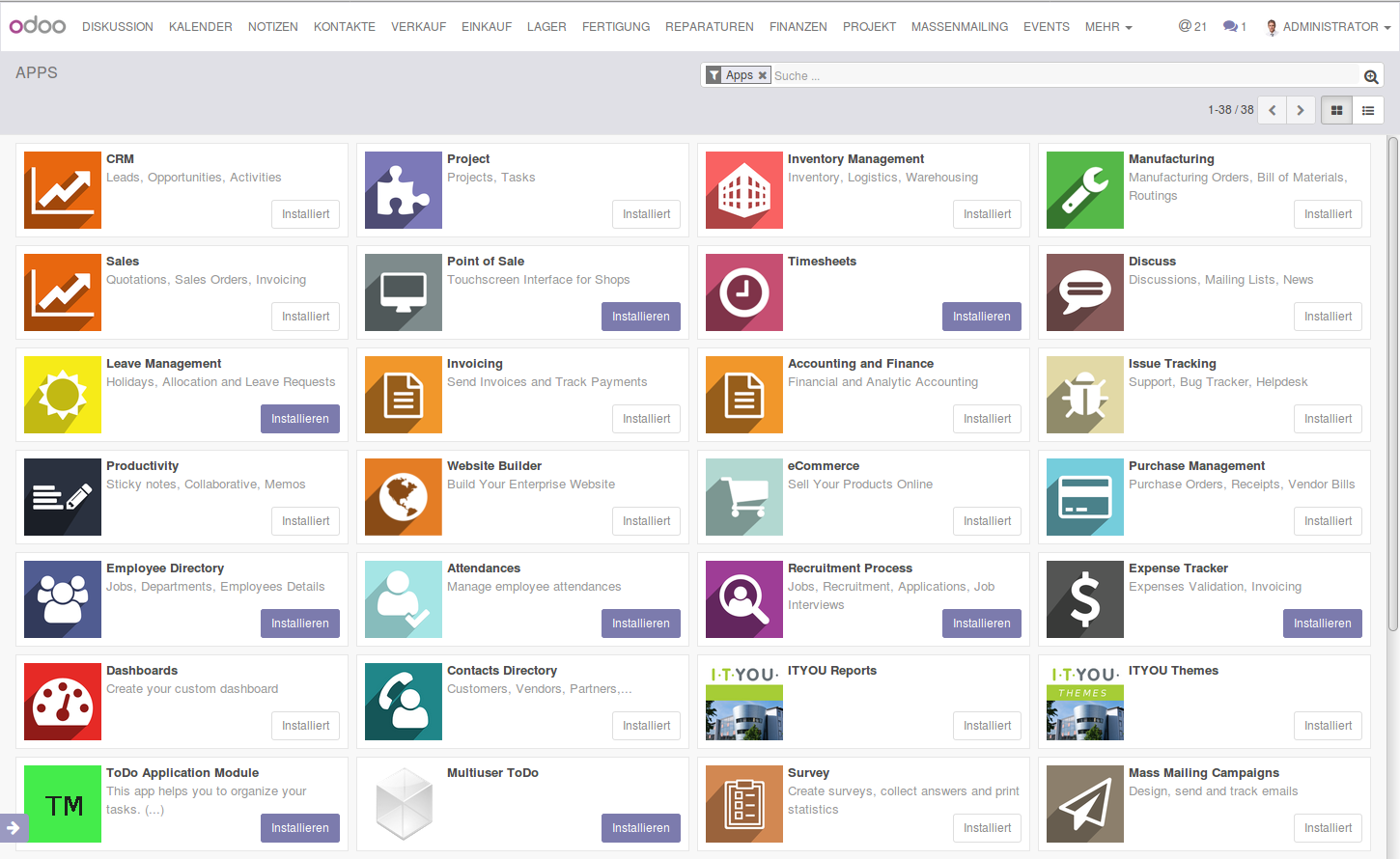The image size is (1400, 859).
Task: Open the FINANZEN menu
Action: click(x=798, y=27)
